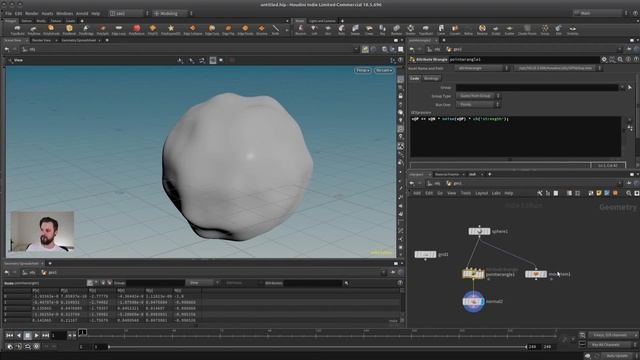This screenshot has width=640, height=360.
Task: Open the Persp viewport dropdown
Action: (362, 71)
